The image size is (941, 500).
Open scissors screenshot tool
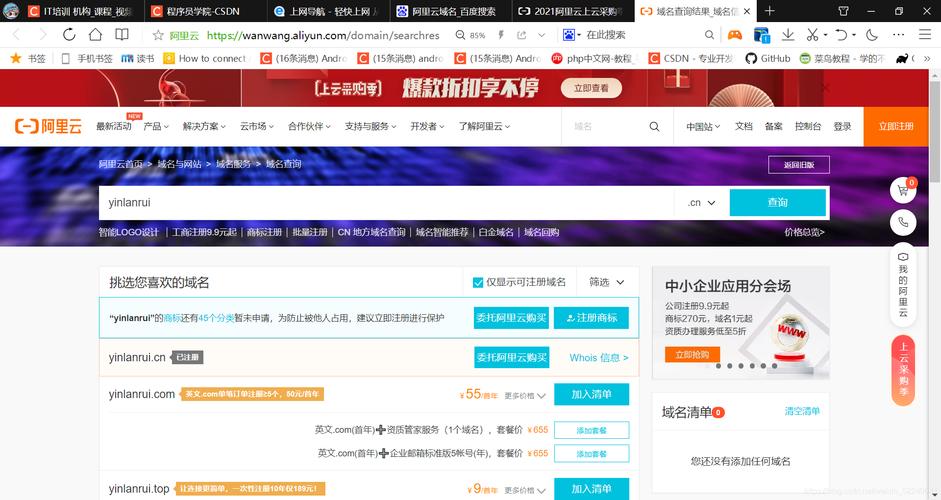coord(812,35)
